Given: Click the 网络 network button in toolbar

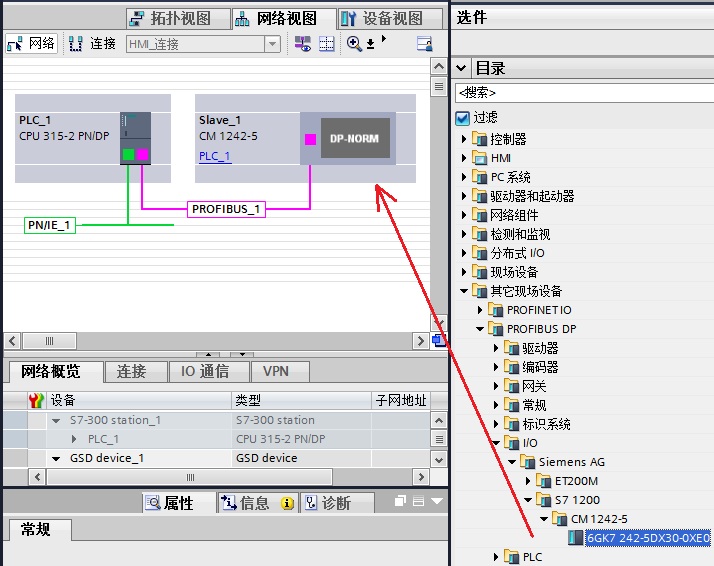Looking at the screenshot, I should coord(32,44).
